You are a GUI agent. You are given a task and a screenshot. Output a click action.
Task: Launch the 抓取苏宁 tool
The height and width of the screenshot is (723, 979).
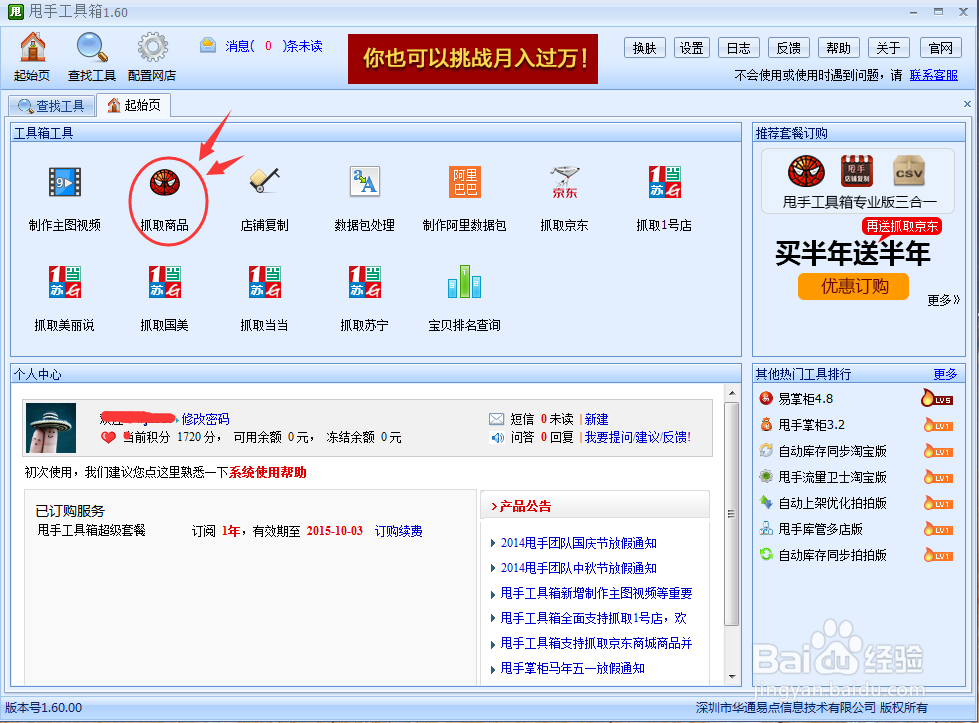364,306
